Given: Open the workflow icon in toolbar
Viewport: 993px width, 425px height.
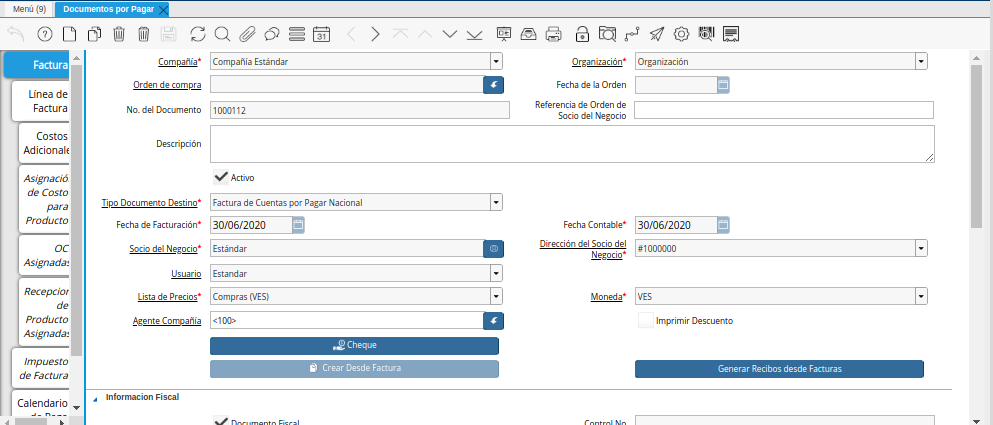Looking at the screenshot, I should pos(631,34).
